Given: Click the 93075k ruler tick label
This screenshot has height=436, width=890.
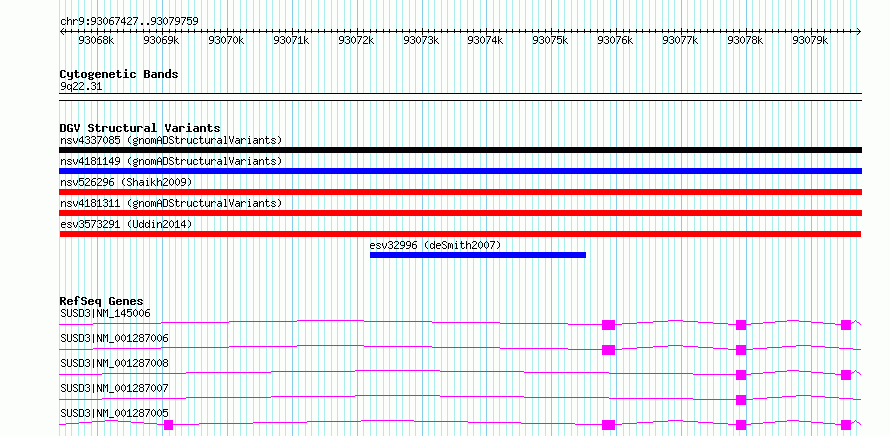Looking at the screenshot, I should (551, 40).
